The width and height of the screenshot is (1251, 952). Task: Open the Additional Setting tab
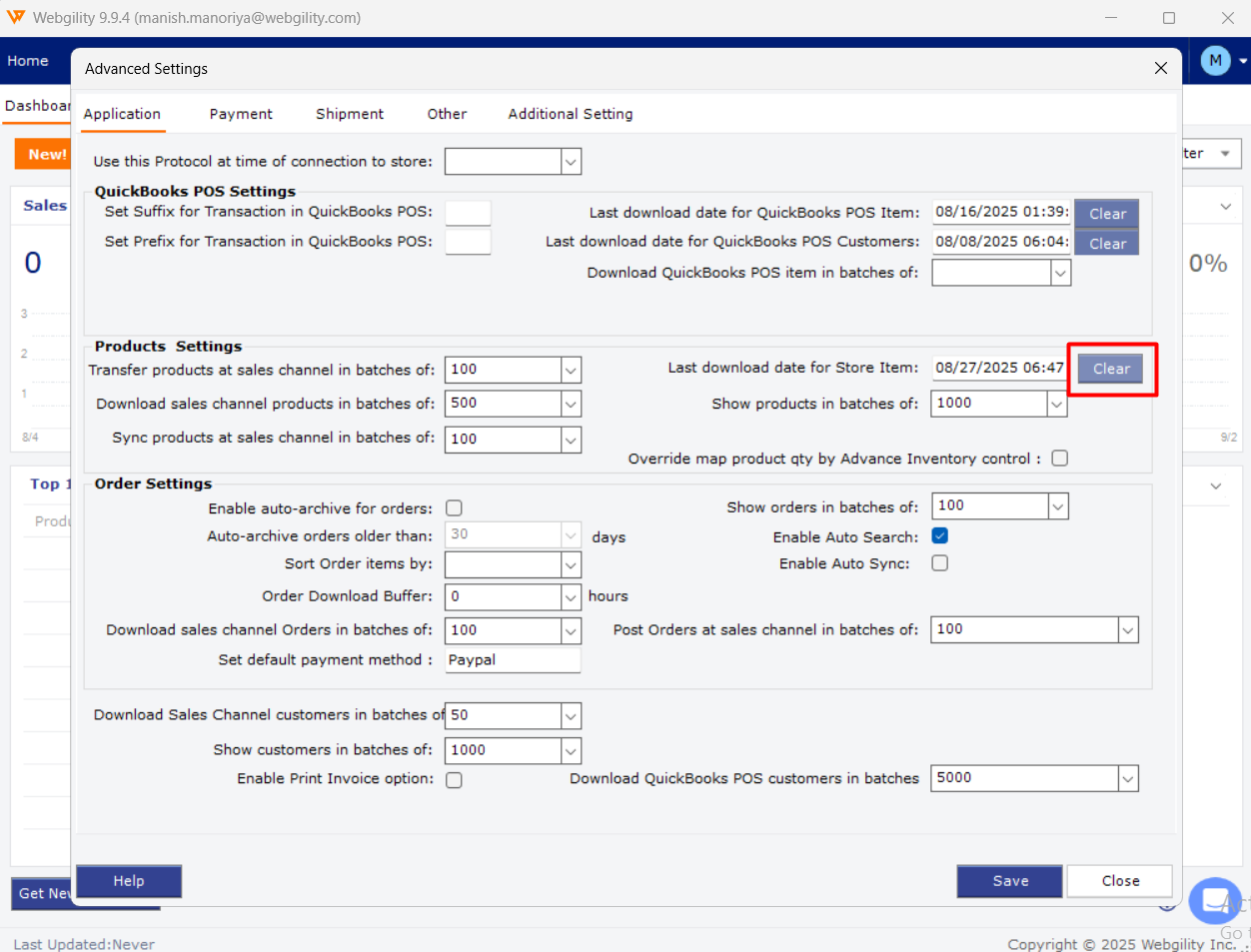pos(570,114)
